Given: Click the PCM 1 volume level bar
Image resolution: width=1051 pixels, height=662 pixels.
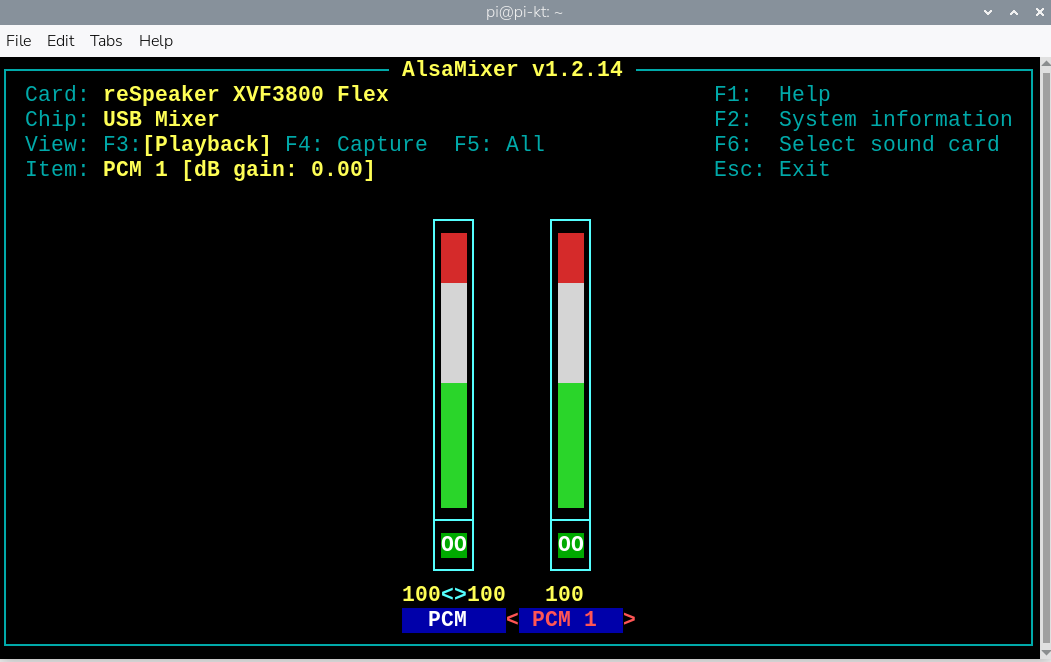Looking at the screenshot, I should tap(571, 370).
